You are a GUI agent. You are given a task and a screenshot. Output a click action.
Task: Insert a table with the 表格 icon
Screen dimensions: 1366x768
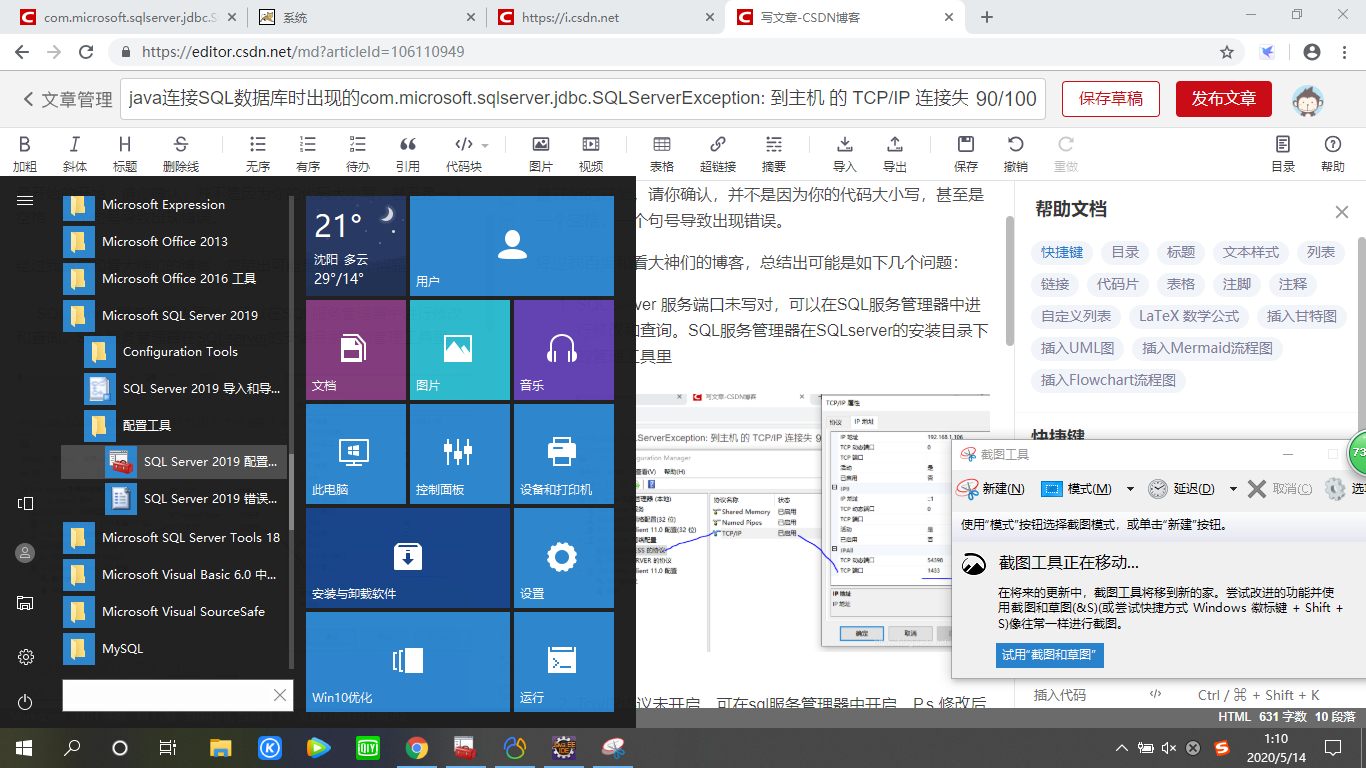[663, 150]
